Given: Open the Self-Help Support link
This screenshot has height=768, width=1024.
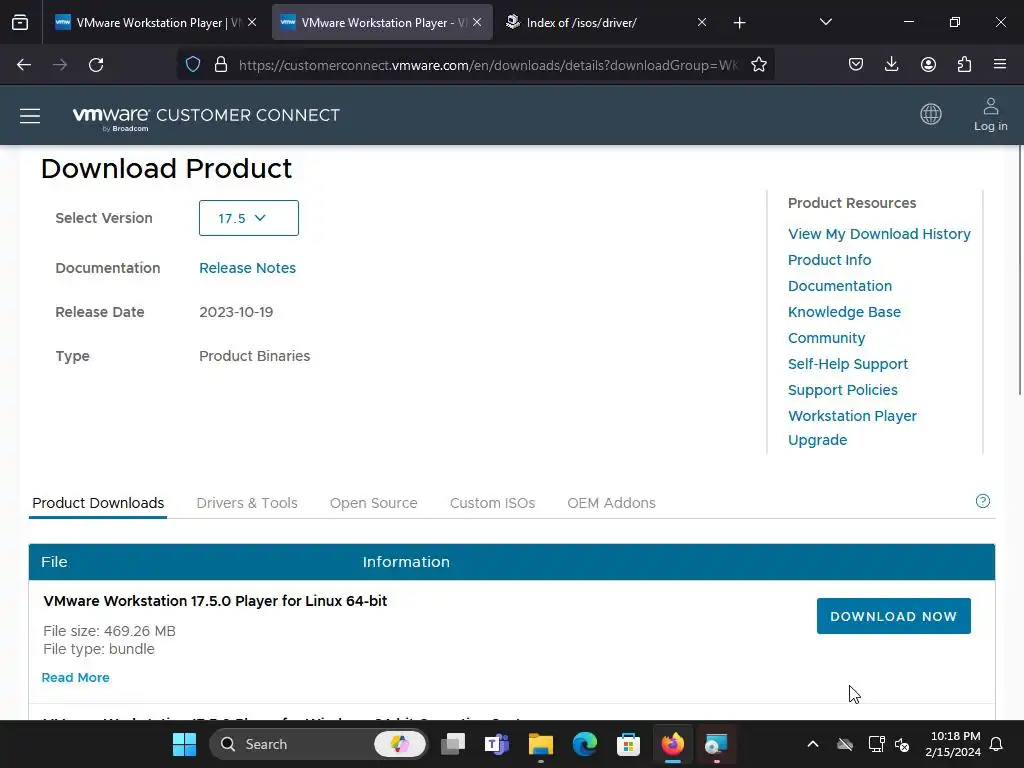Looking at the screenshot, I should point(848,364).
